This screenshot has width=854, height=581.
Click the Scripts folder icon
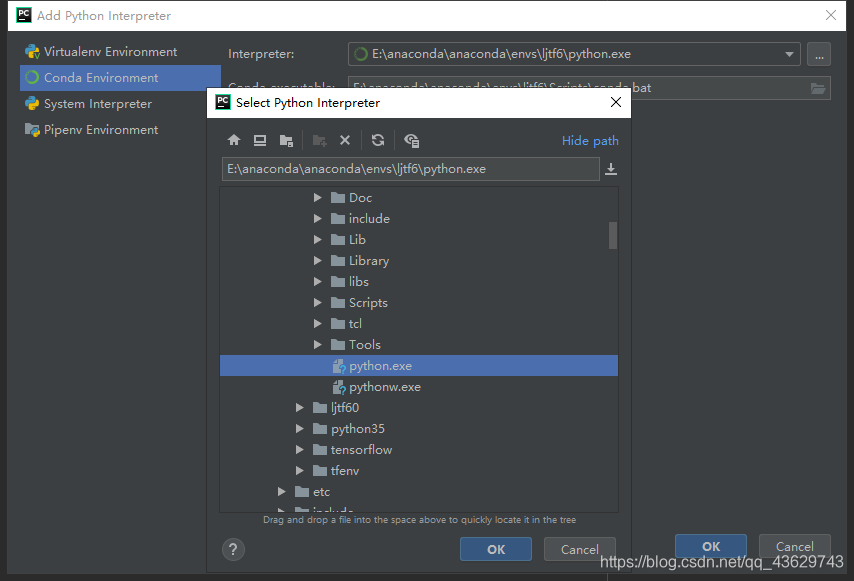[338, 303]
